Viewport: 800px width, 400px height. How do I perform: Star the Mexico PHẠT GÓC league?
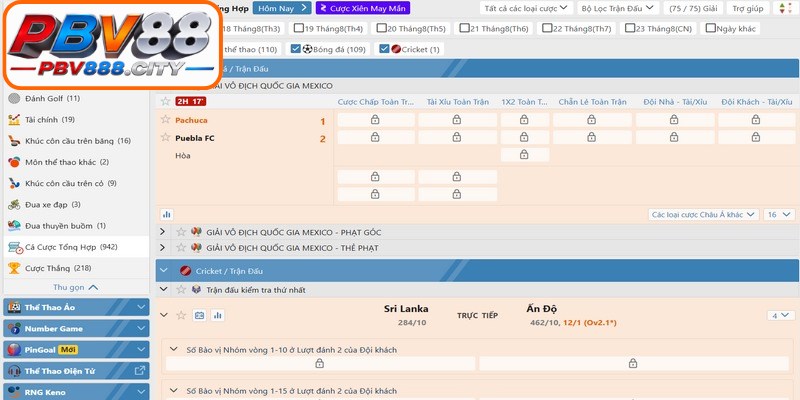(x=181, y=232)
